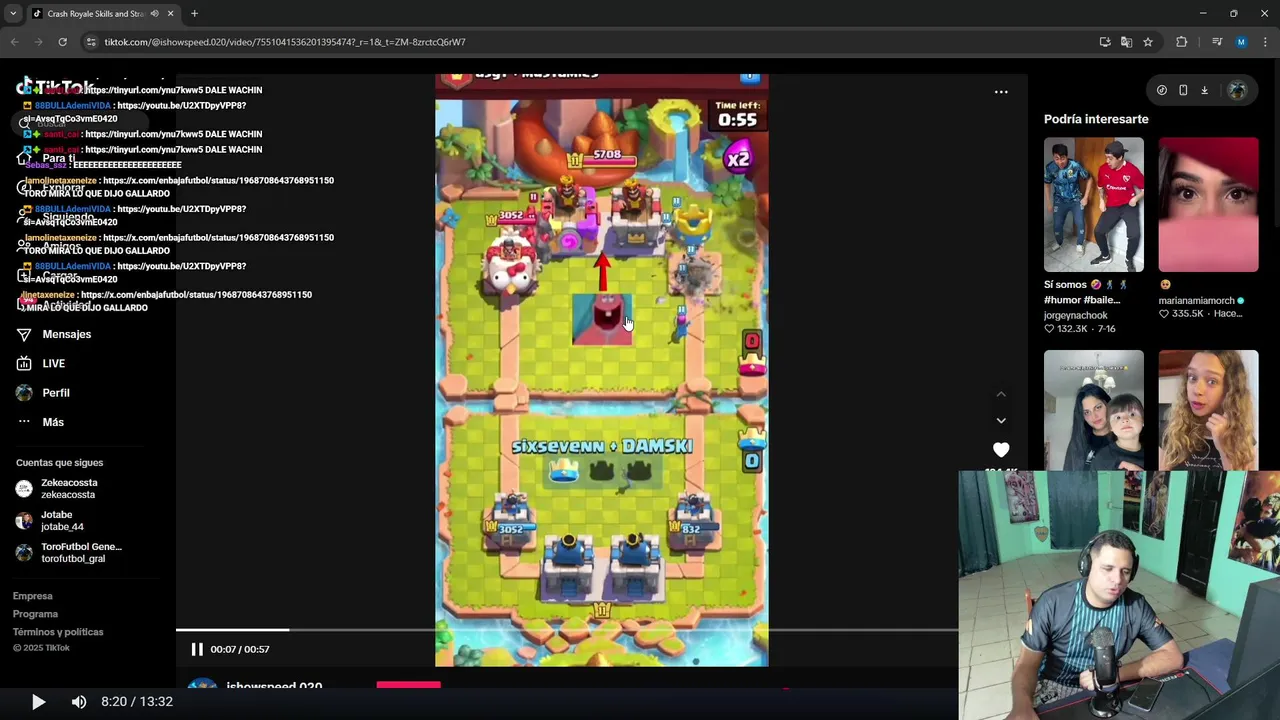The width and height of the screenshot is (1280, 720).
Task: Click the 00:07 / 00:57 time label
Action: point(239,649)
